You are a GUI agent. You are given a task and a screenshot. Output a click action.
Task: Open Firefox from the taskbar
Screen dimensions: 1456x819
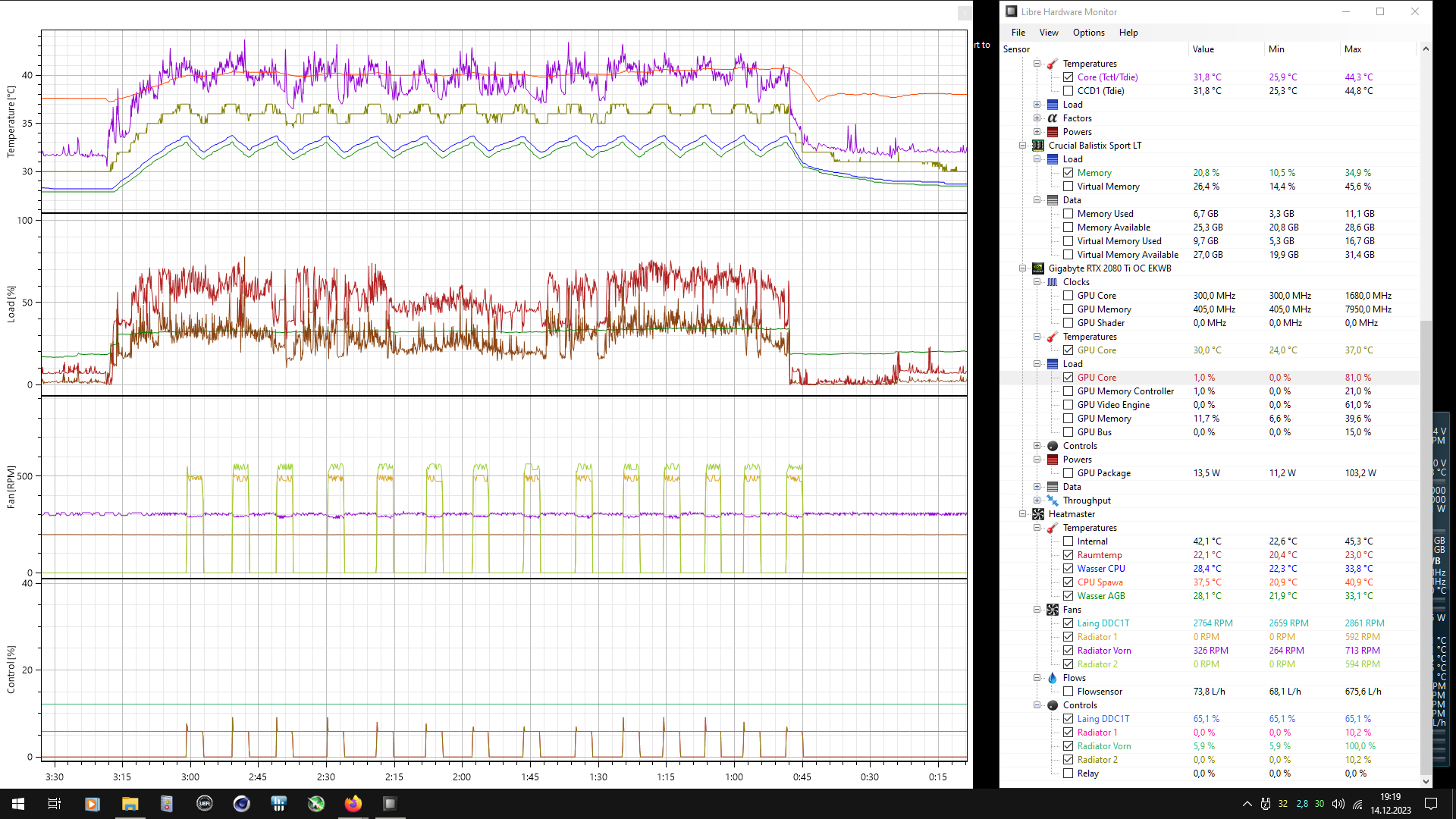[x=353, y=804]
